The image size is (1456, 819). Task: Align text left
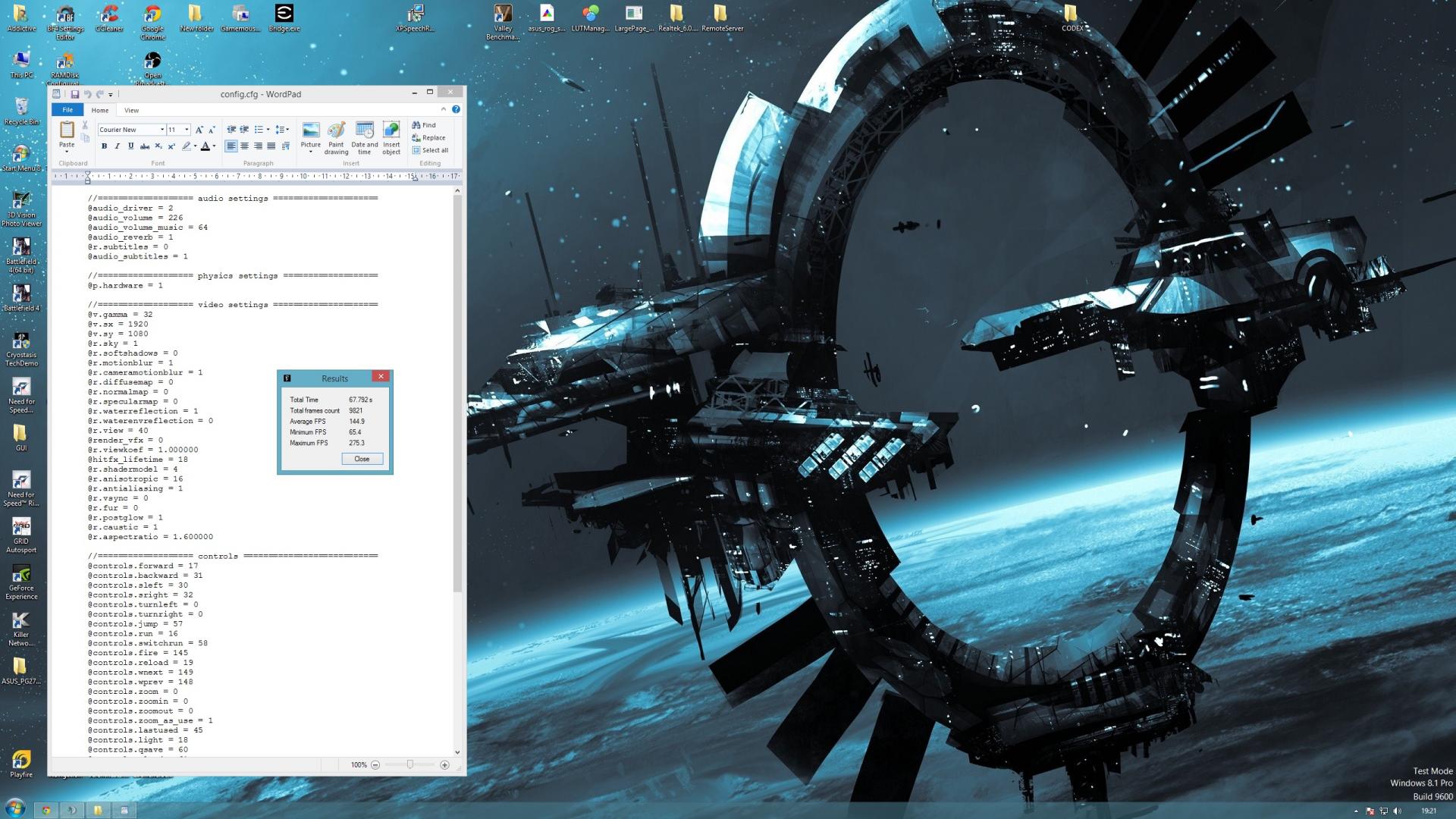tap(231, 146)
